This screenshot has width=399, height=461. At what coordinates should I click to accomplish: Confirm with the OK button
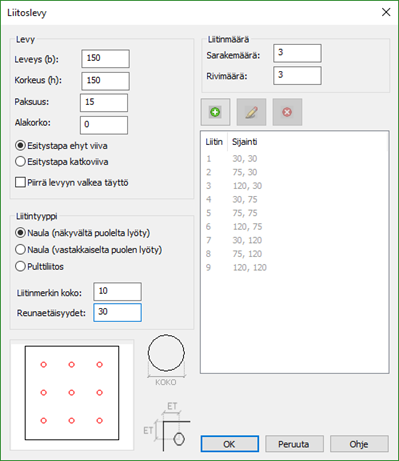pos(230,444)
